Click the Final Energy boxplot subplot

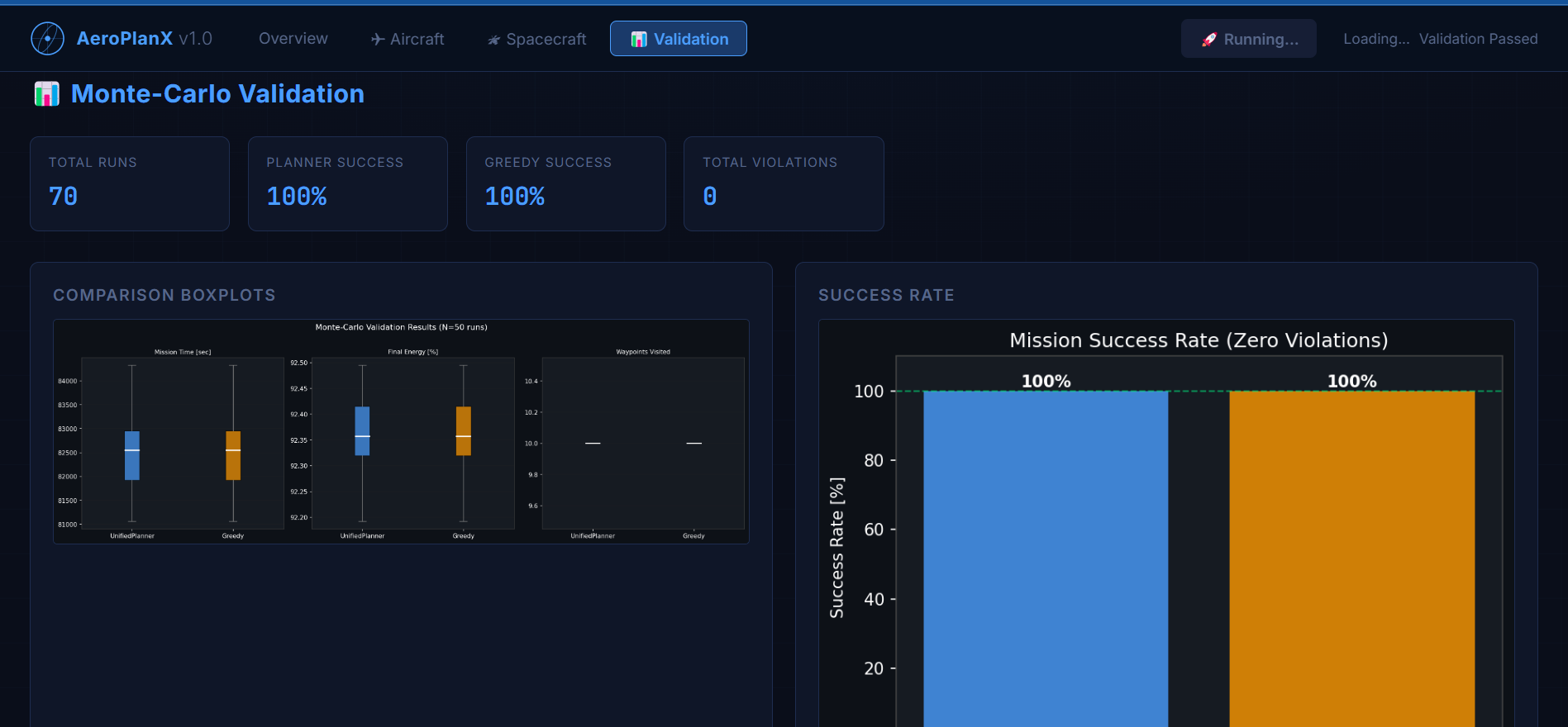pyautogui.click(x=413, y=443)
